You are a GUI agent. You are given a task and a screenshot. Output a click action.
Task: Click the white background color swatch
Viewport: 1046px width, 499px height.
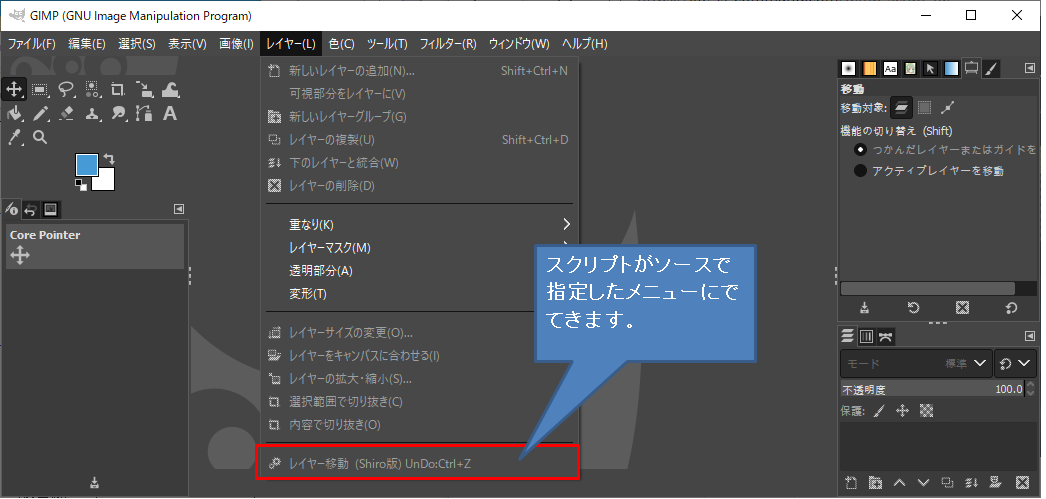pyautogui.click(x=105, y=181)
